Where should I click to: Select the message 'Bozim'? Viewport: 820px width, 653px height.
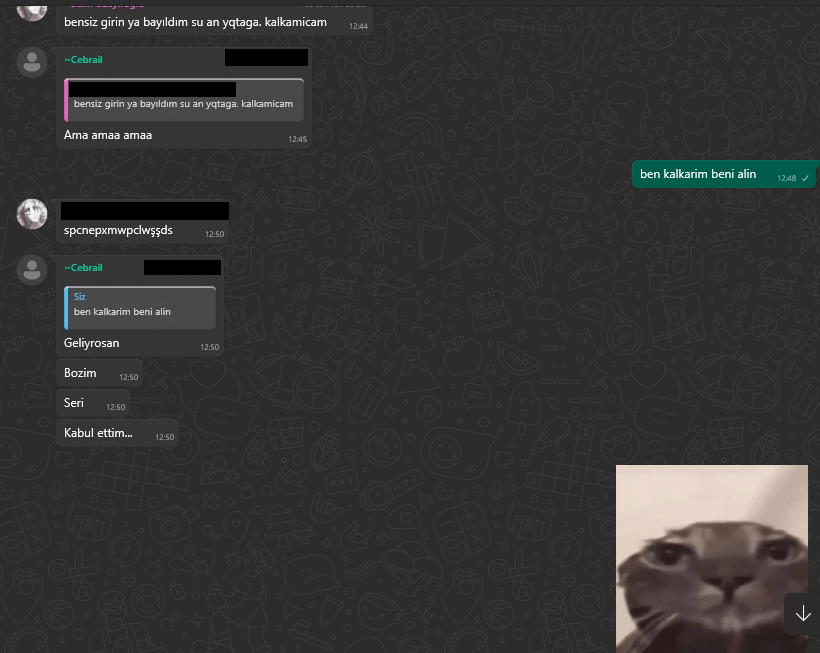[x=99, y=373]
